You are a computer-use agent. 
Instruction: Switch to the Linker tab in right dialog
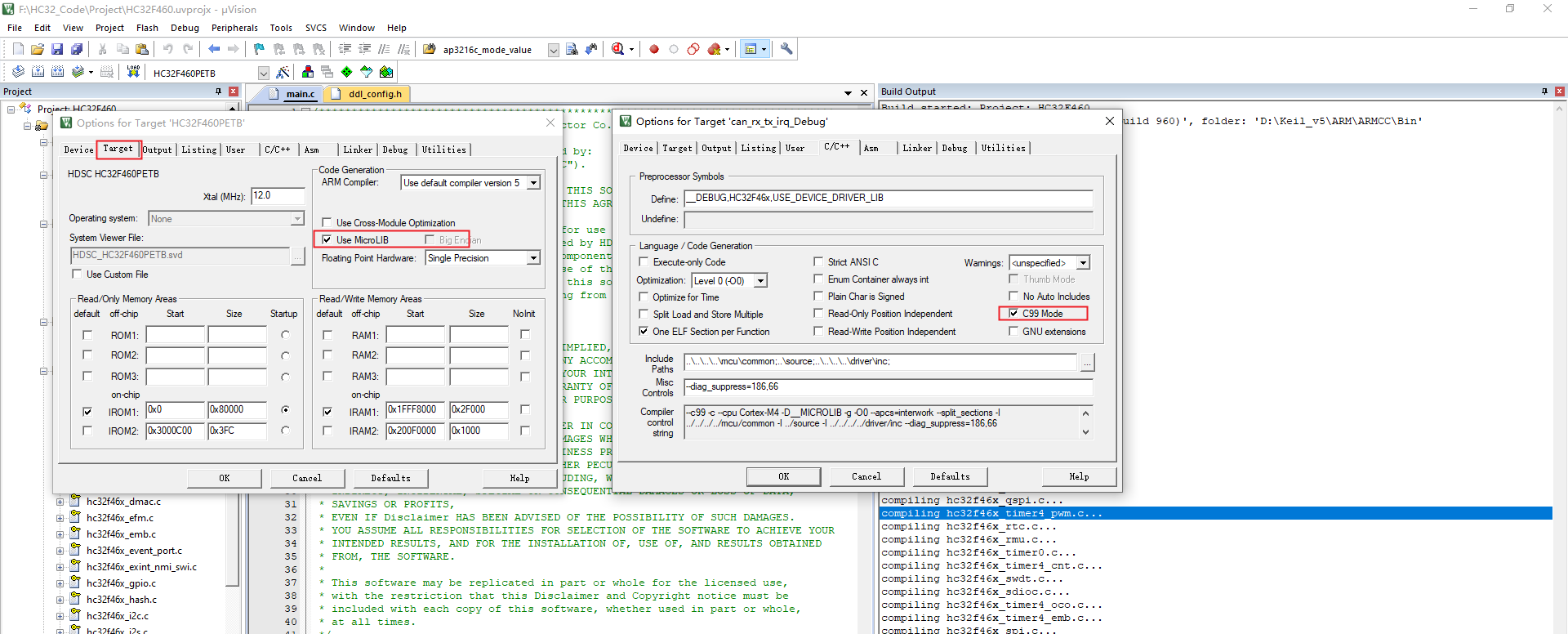pyautogui.click(x=916, y=149)
